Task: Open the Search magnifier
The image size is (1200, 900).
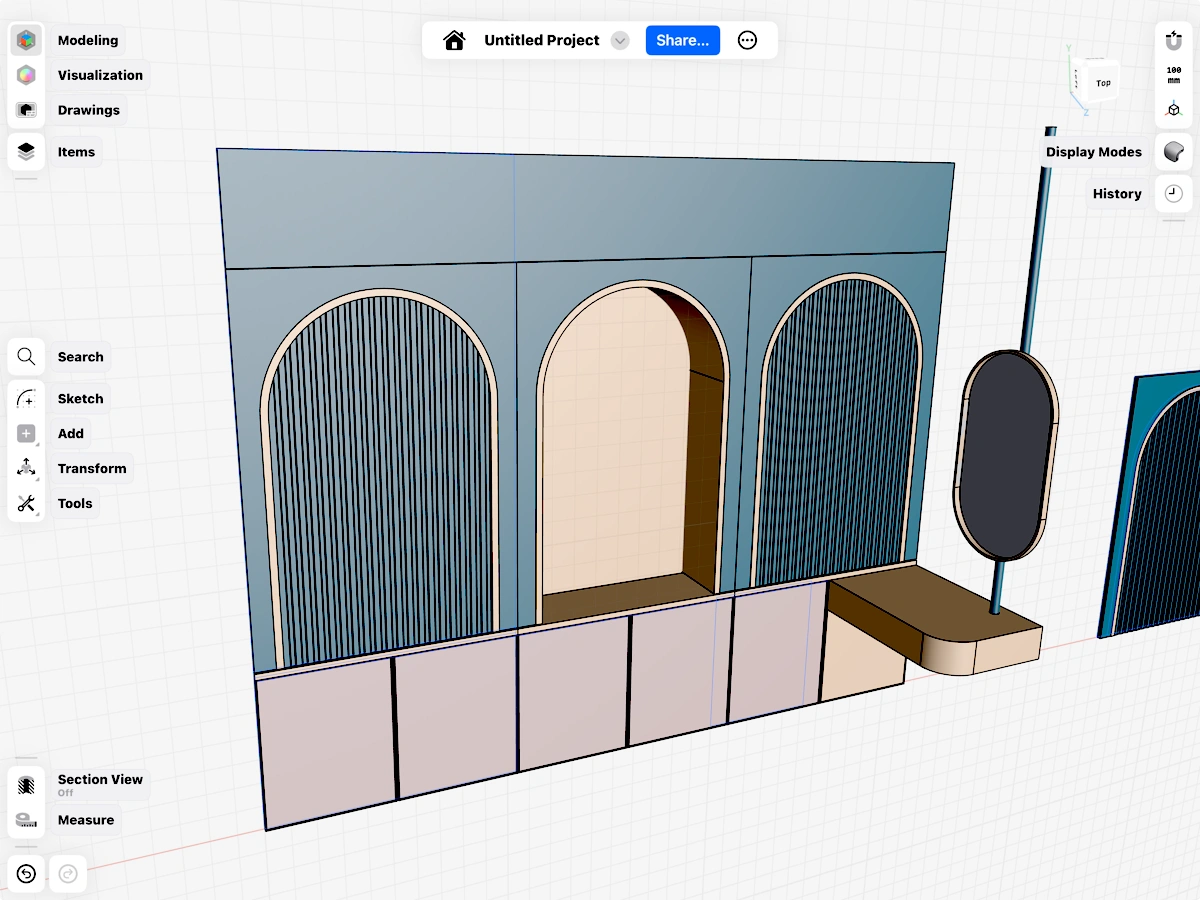Action: pos(27,357)
